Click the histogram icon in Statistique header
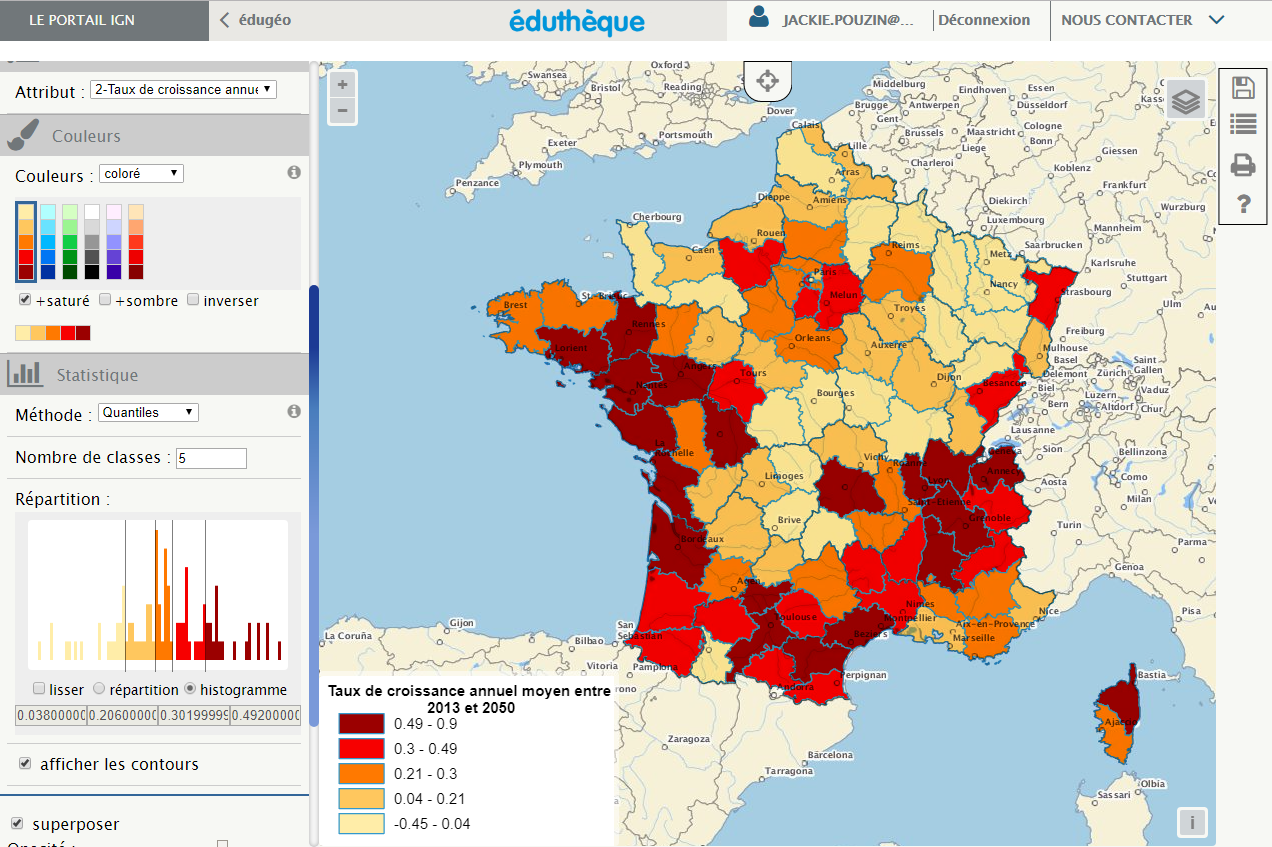Screen dimensions: 1272x847 25,374
